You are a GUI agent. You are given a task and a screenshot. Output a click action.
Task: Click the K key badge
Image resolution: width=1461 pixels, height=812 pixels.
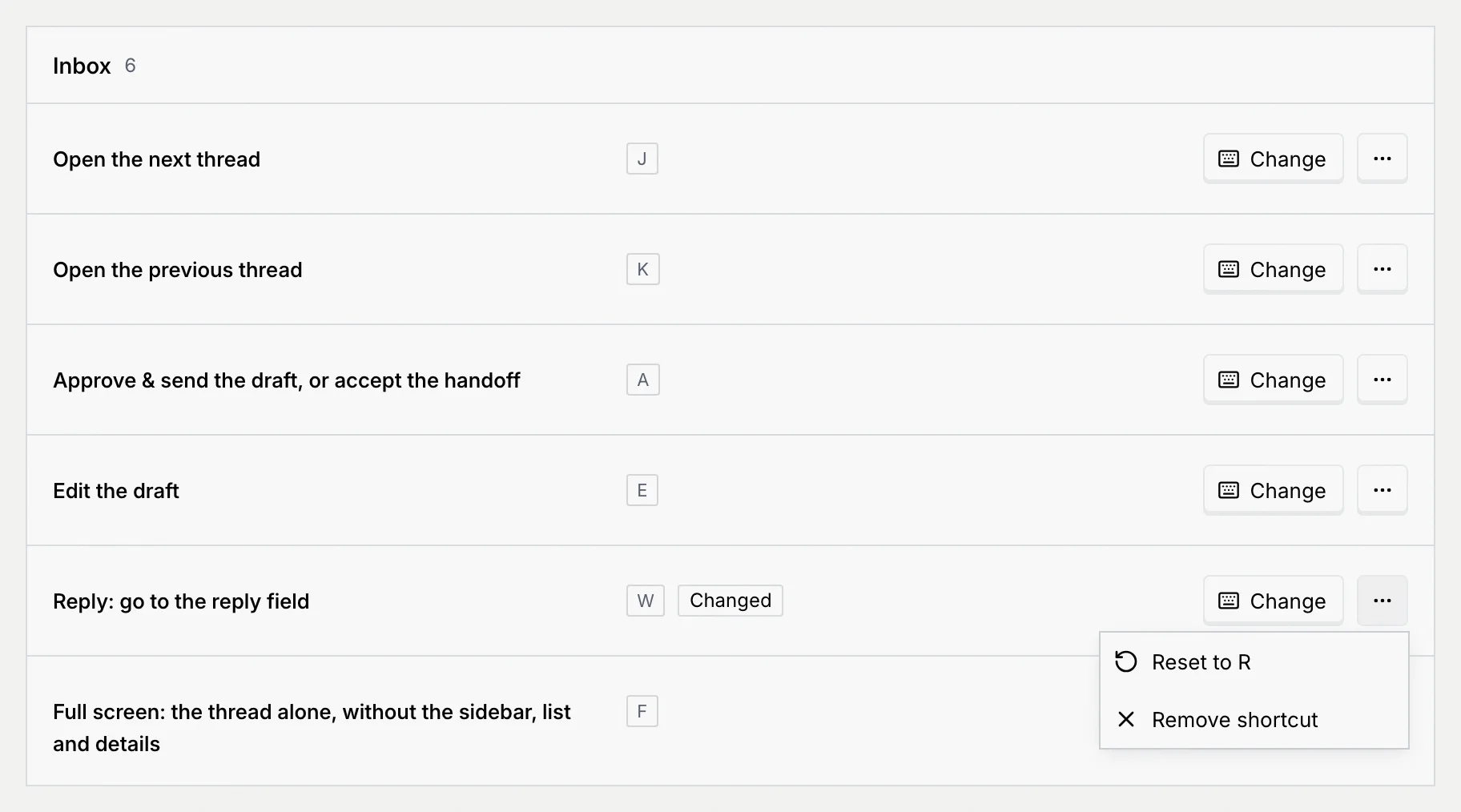[643, 269]
